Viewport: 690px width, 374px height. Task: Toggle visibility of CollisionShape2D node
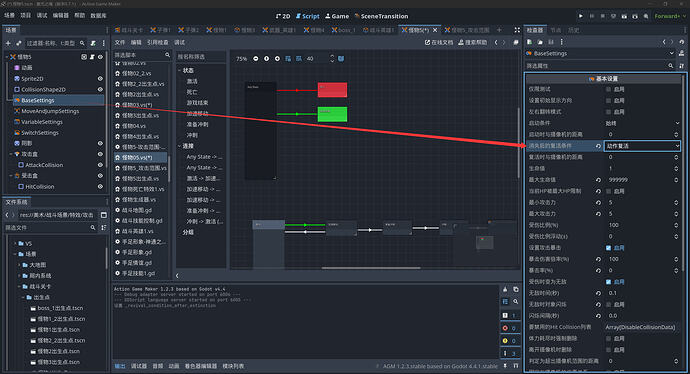point(100,89)
